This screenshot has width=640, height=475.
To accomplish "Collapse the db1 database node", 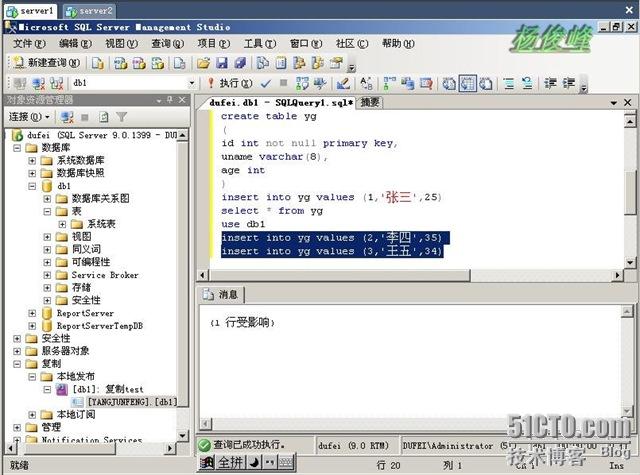I will (x=32, y=186).
